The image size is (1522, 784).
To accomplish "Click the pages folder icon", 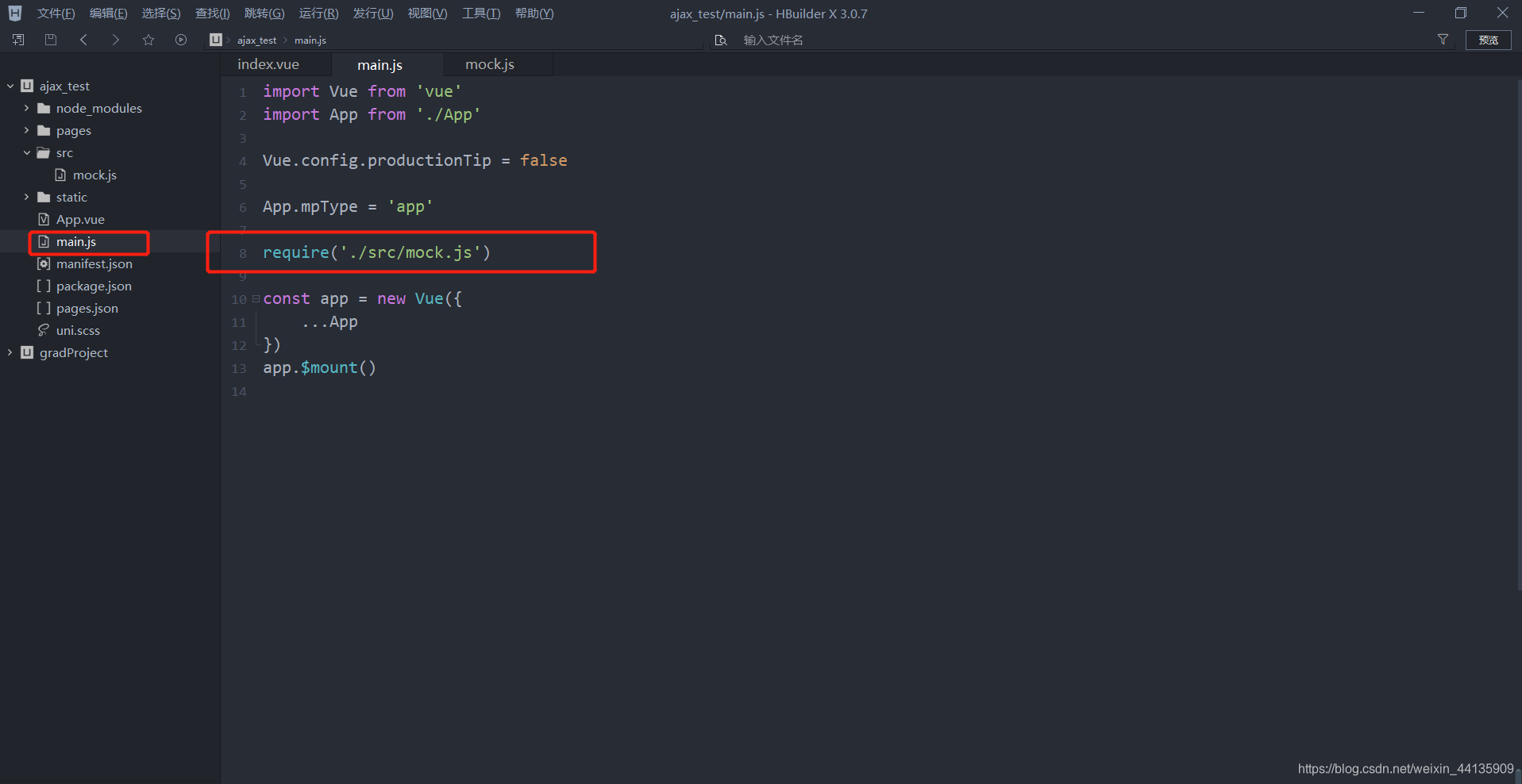I will coord(44,130).
